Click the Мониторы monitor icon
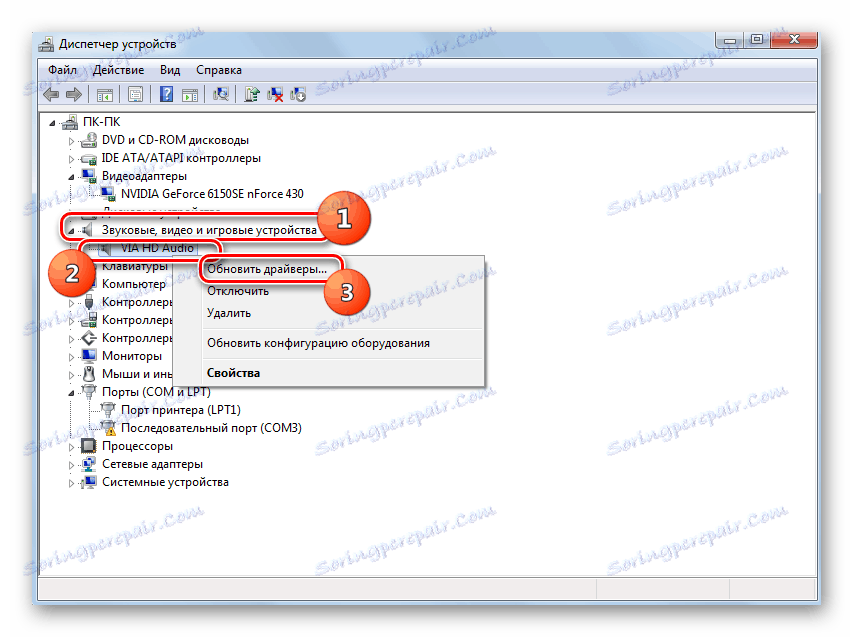853x637 pixels. 89,356
